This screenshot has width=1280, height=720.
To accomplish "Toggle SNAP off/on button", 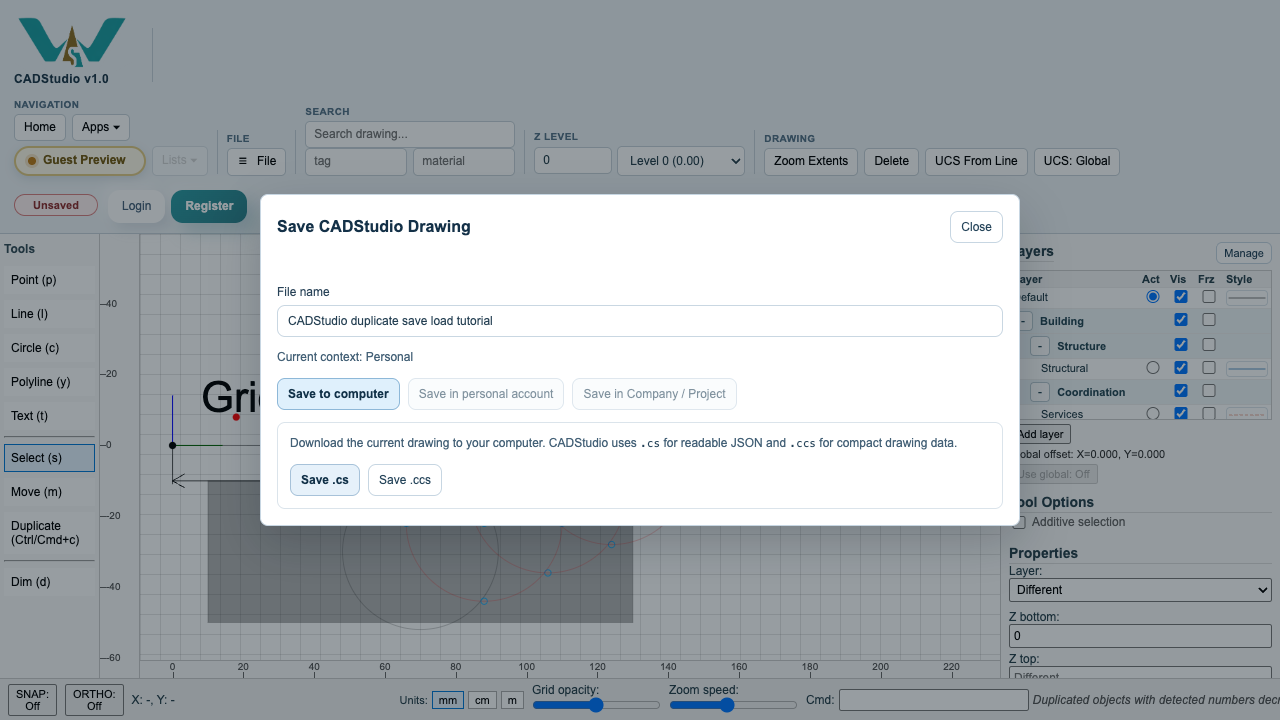I will (x=32, y=700).
